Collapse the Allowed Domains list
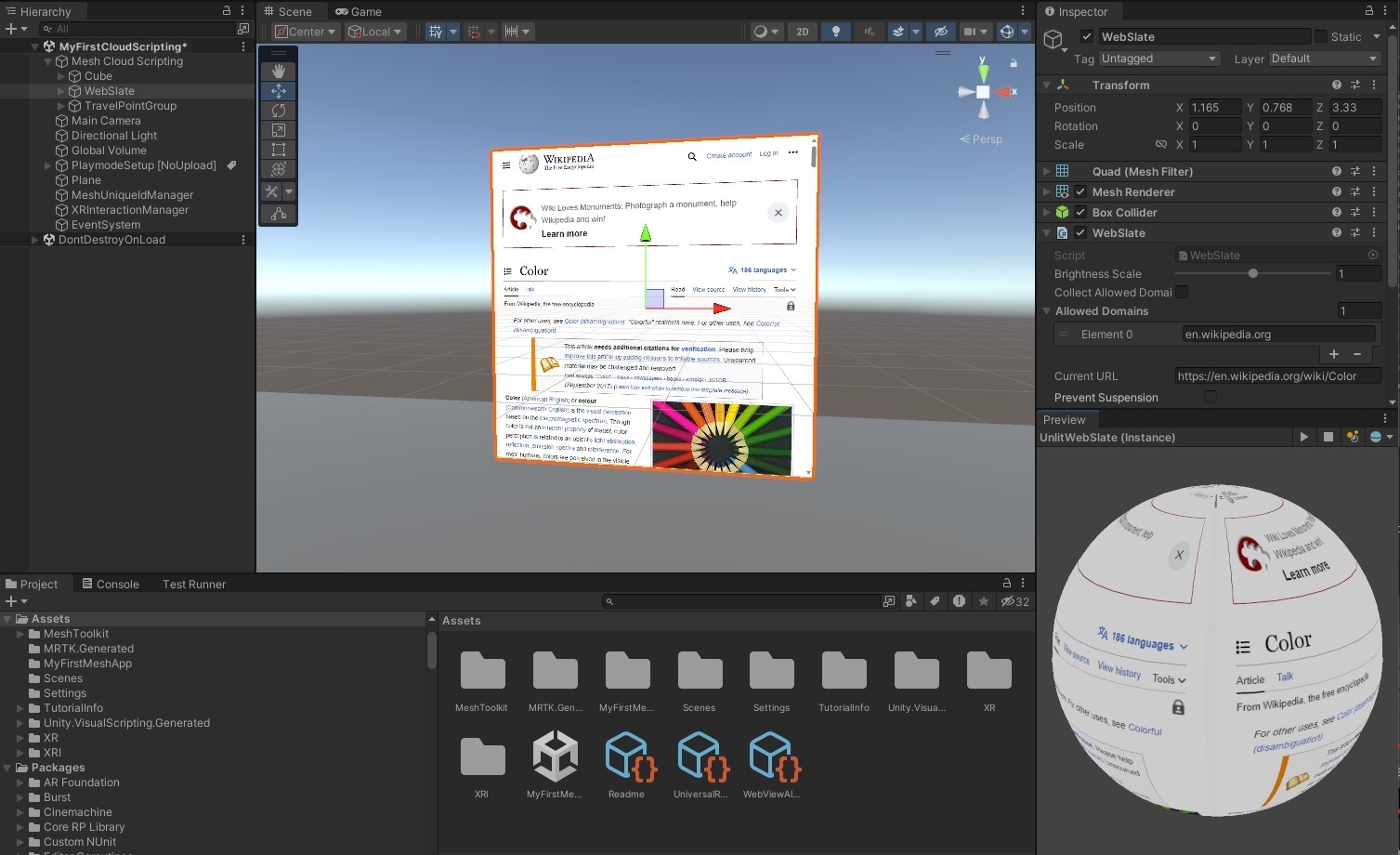This screenshot has width=1400, height=855. pos(1047,311)
